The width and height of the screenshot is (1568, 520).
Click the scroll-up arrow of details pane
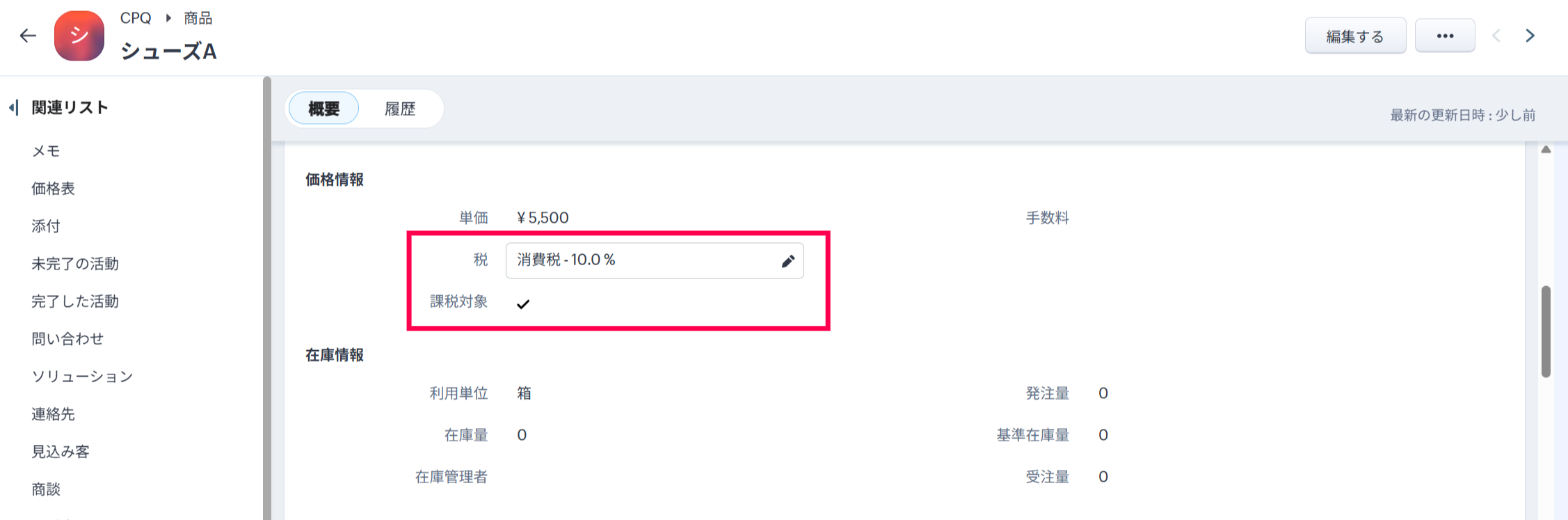pos(1546,150)
